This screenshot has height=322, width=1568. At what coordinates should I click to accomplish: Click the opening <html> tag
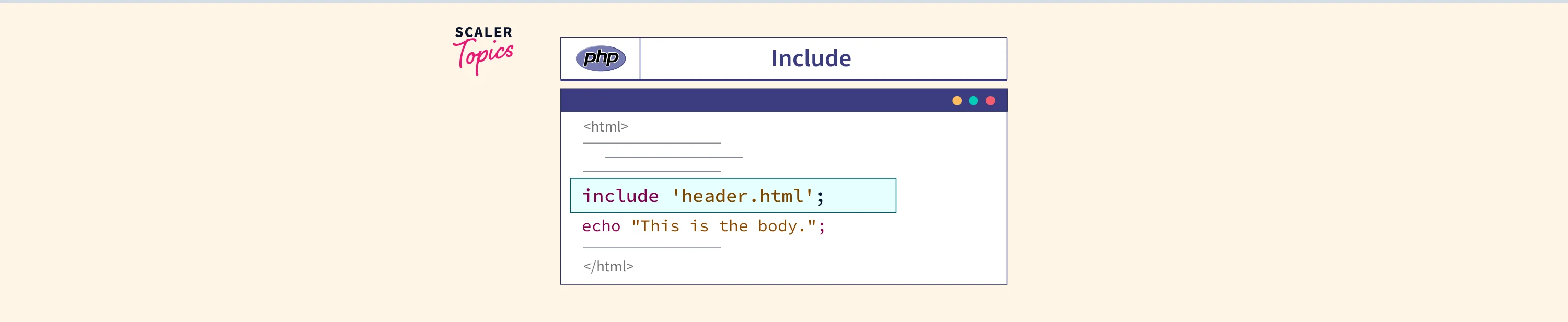click(x=605, y=126)
